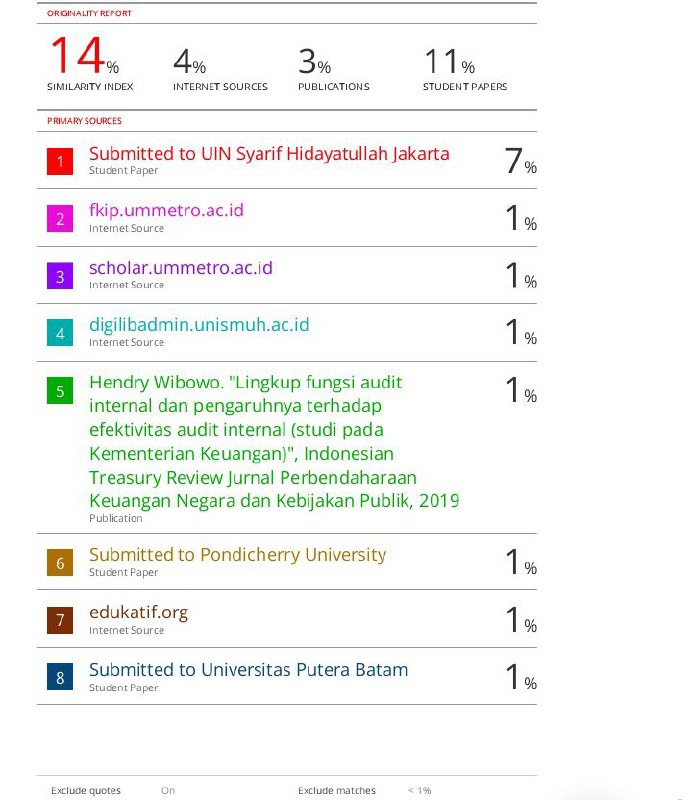
Task: Click the brown number 7 source badge
Action: 60,620
